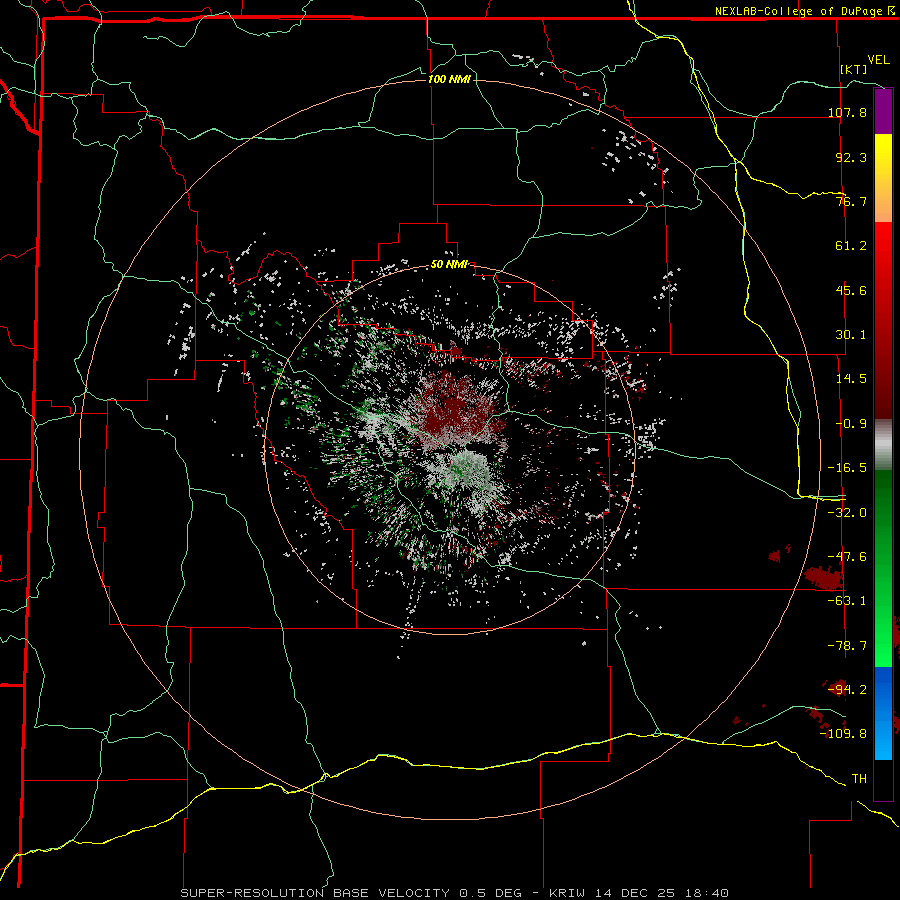
Task: Click the 100 NMI range ring label
Action: click(449, 79)
